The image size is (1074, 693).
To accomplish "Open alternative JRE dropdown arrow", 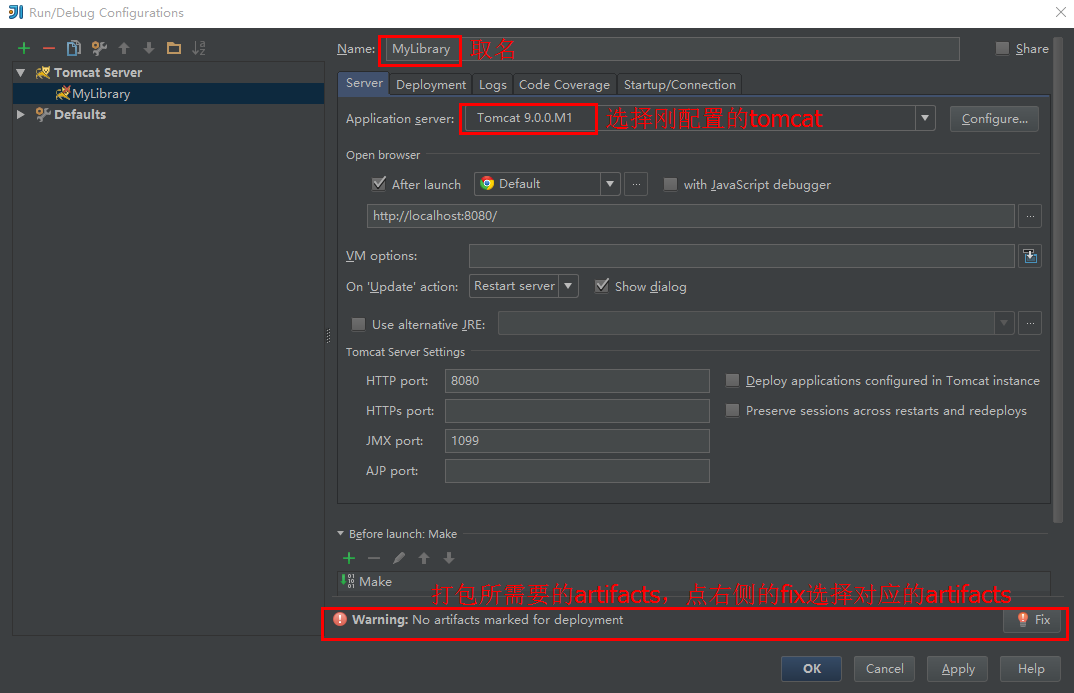I will tap(1004, 323).
